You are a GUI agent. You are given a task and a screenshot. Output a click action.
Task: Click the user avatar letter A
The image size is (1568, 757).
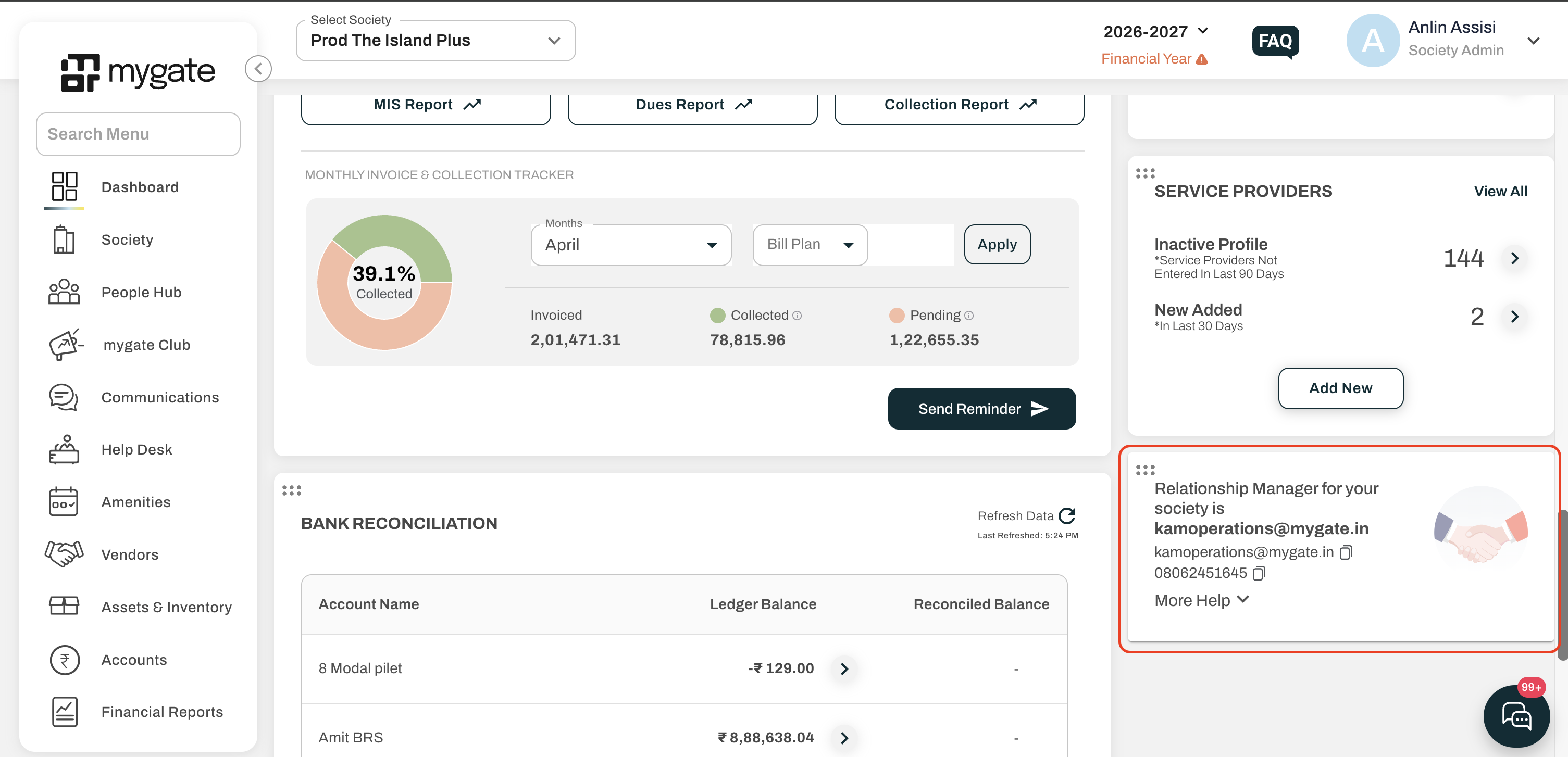tap(1373, 40)
